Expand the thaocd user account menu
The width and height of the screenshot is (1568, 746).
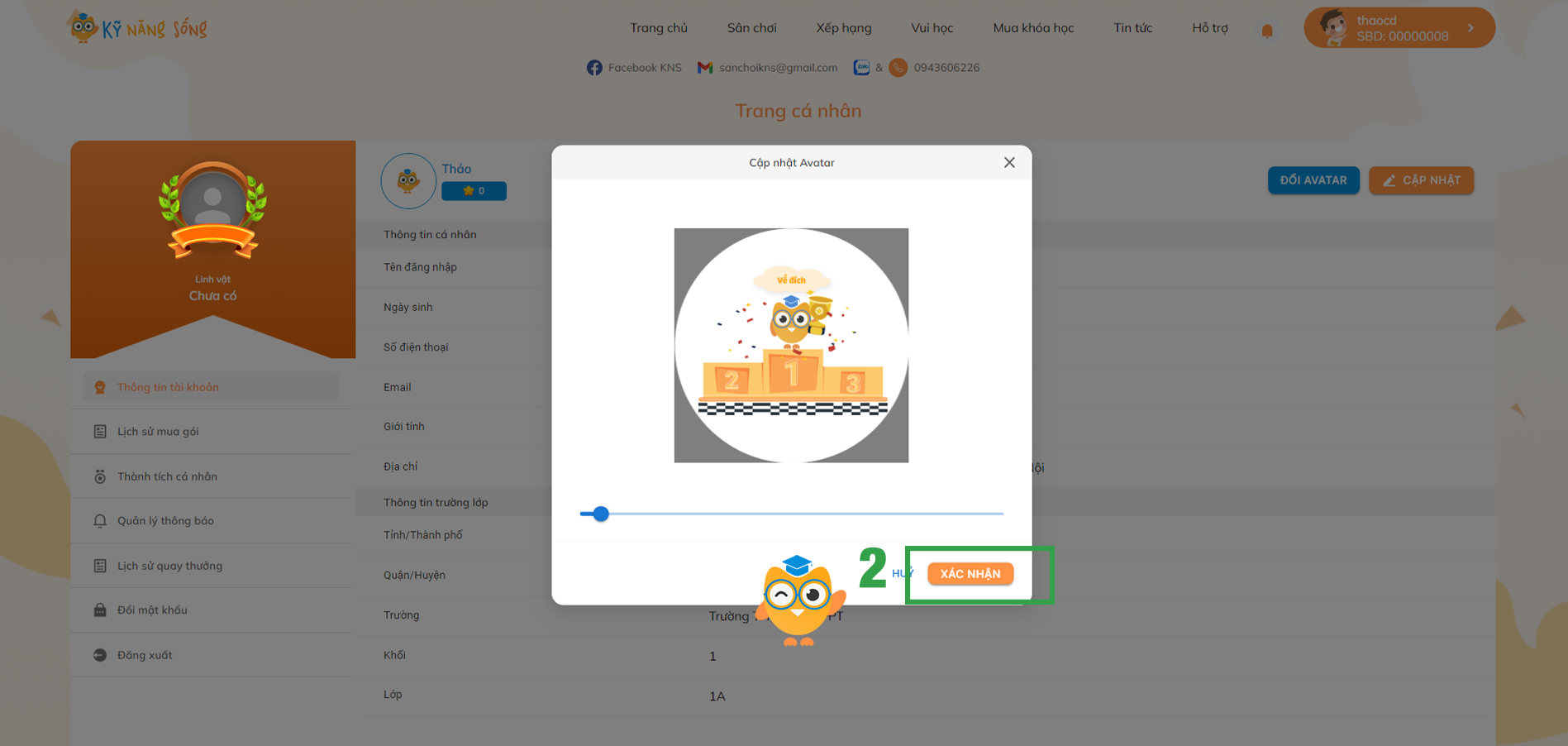[x=1399, y=28]
